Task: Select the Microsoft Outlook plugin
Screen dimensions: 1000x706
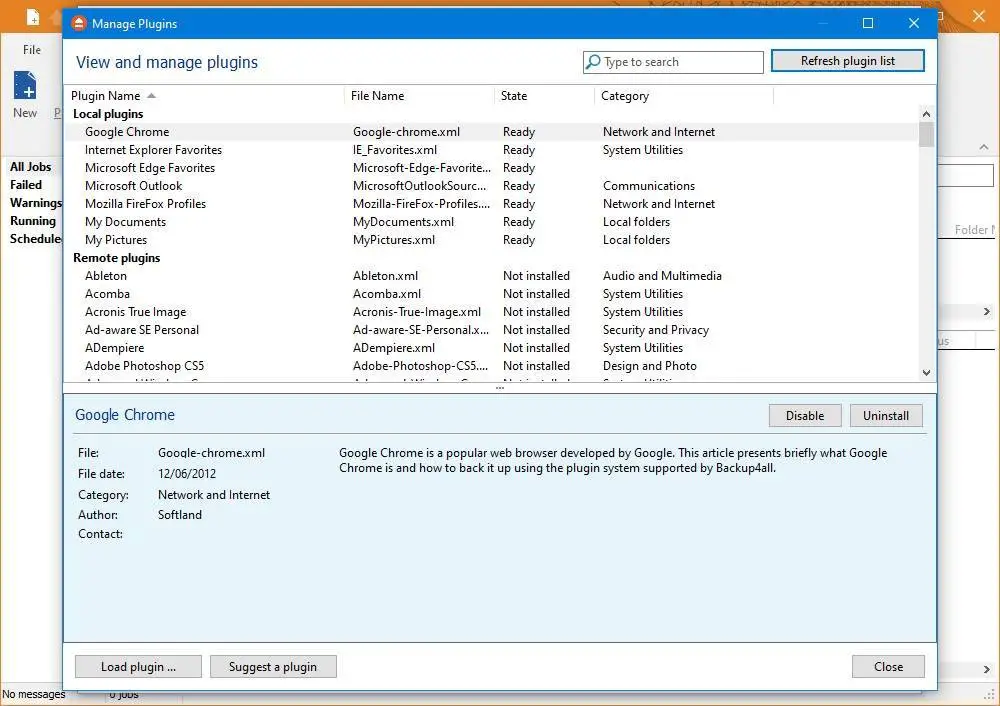Action: (x=492, y=186)
